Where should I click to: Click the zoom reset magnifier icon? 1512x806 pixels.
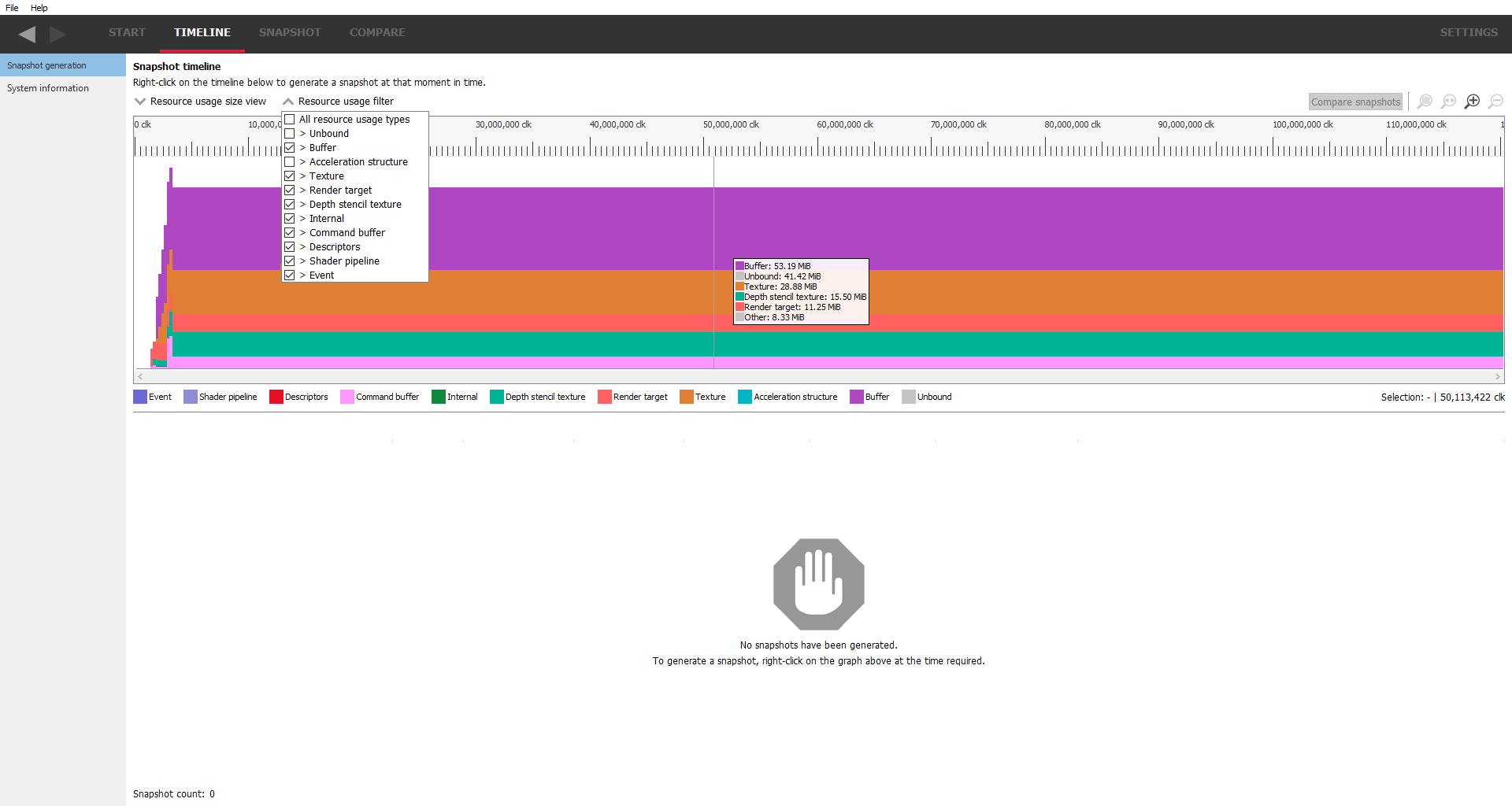[x=1448, y=102]
